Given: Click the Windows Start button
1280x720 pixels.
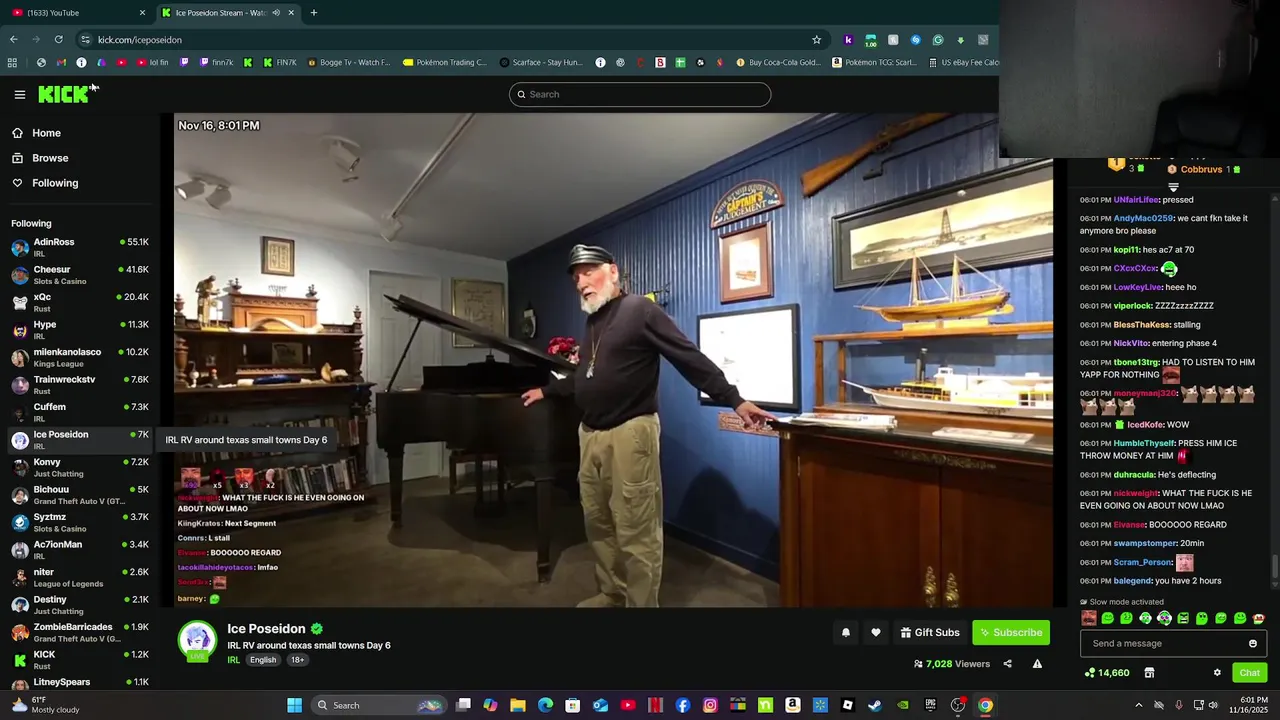Looking at the screenshot, I should tap(294, 705).
